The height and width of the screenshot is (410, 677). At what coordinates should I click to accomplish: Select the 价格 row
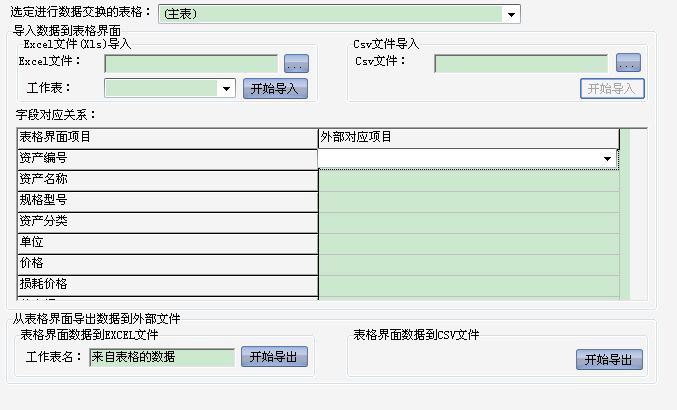168,264
